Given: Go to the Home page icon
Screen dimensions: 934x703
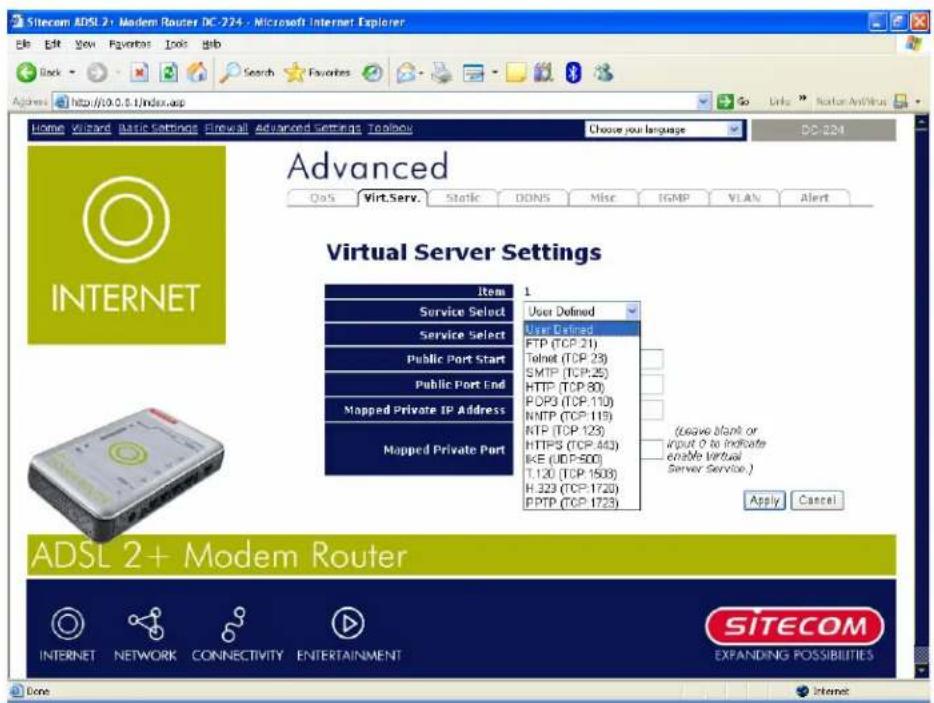Looking at the screenshot, I should 197,73.
